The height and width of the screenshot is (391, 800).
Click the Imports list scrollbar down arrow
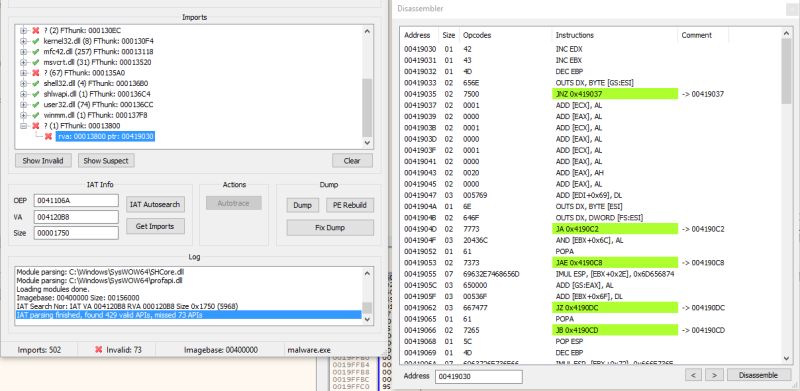pos(367,143)
